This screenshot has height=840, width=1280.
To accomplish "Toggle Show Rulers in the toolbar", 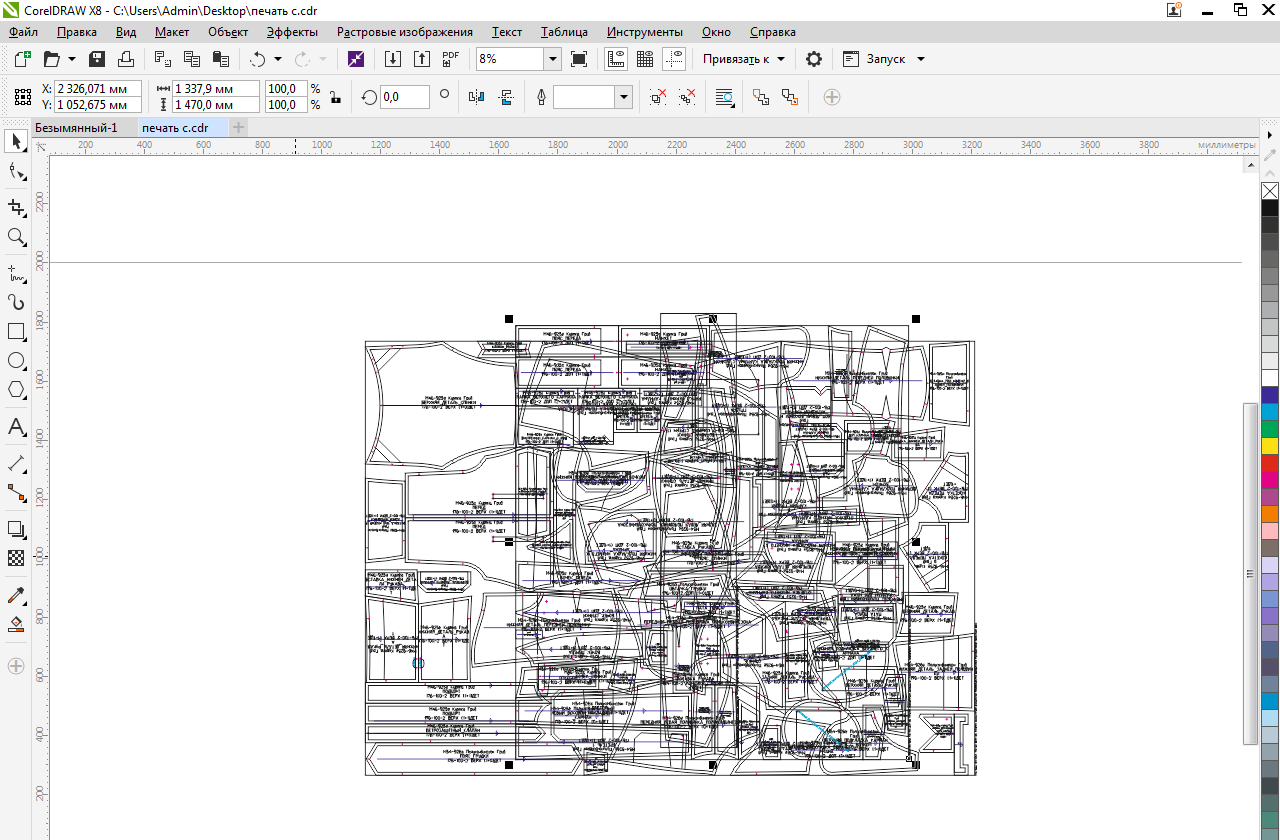I will pos(616,59).
